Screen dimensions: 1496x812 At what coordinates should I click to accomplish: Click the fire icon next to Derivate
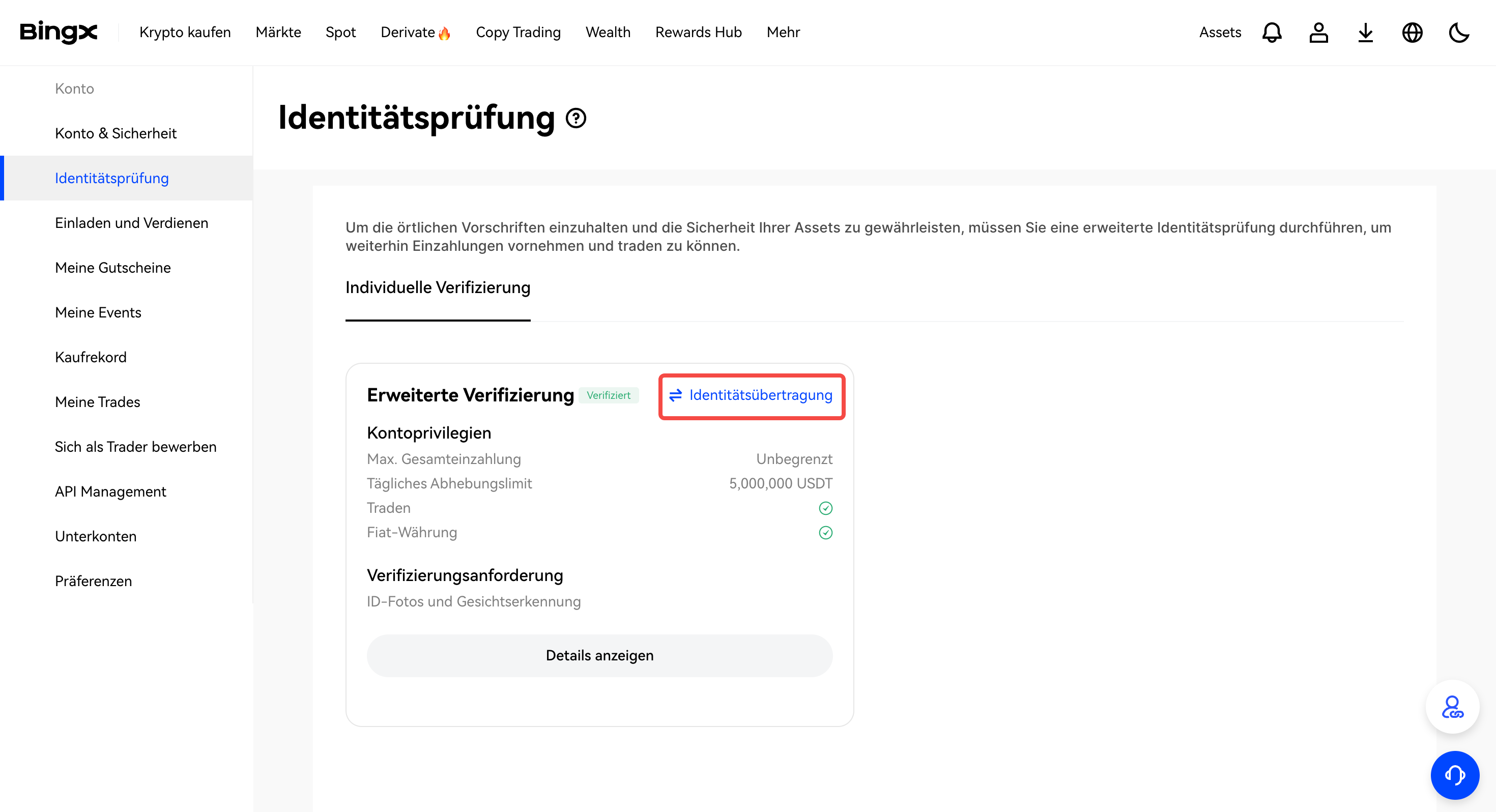pyautogui.click(x=444, y=33)
